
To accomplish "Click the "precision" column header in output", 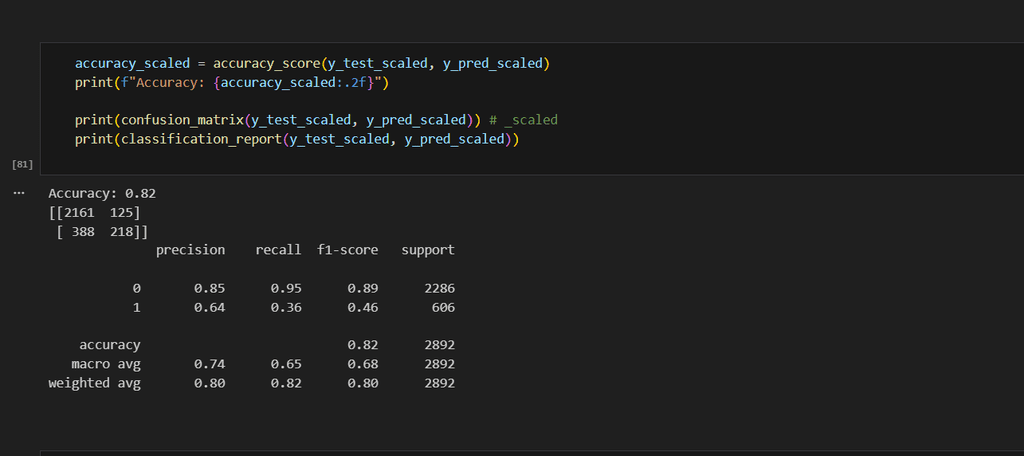I will (190, 250).
